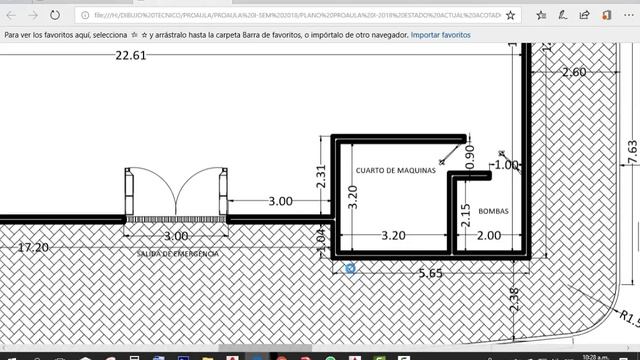Screen dimensions: 640x360
Task: Reload the page with the refresh icon
Action: (x=55, y=16)
